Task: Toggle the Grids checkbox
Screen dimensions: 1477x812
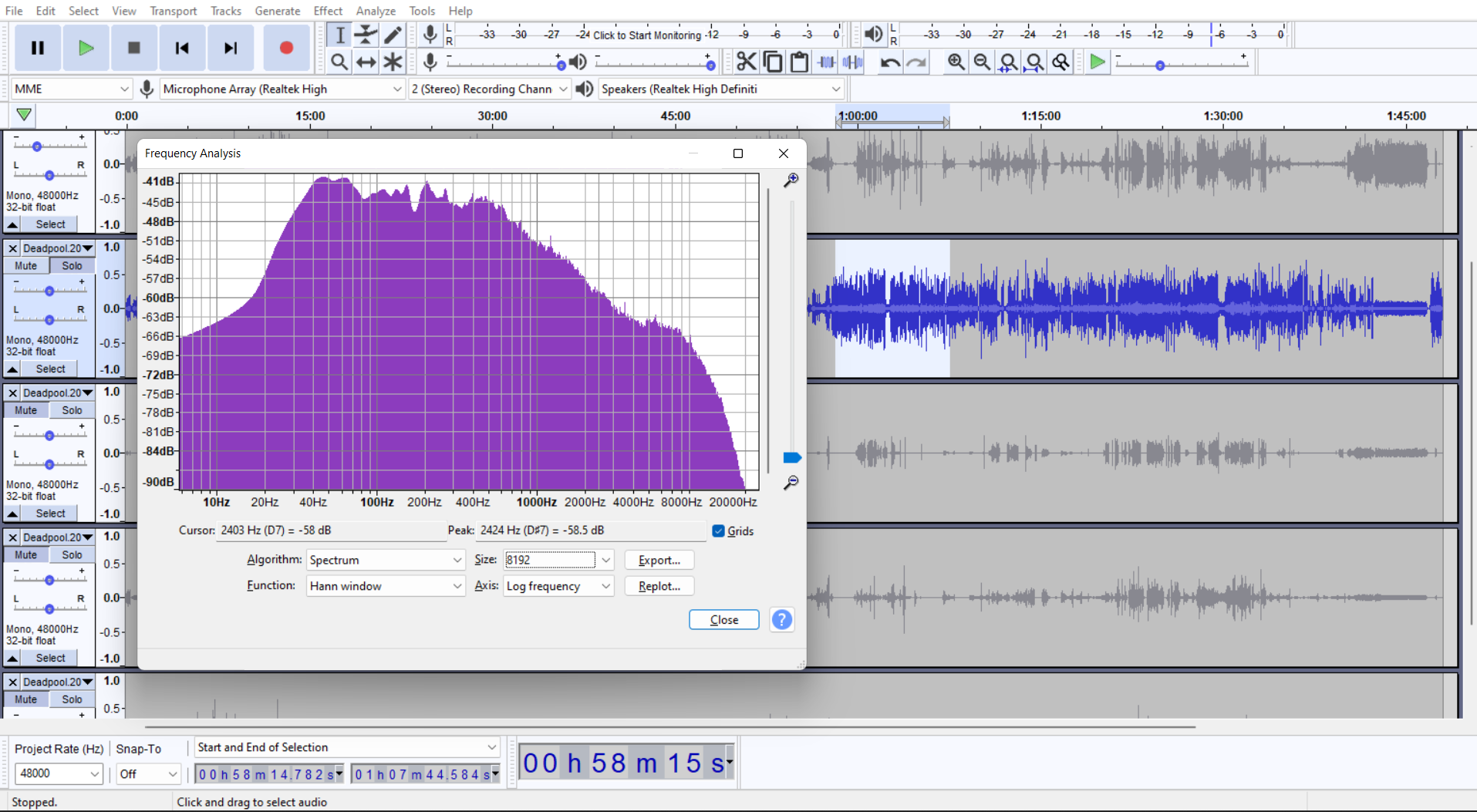Action: 718,531
